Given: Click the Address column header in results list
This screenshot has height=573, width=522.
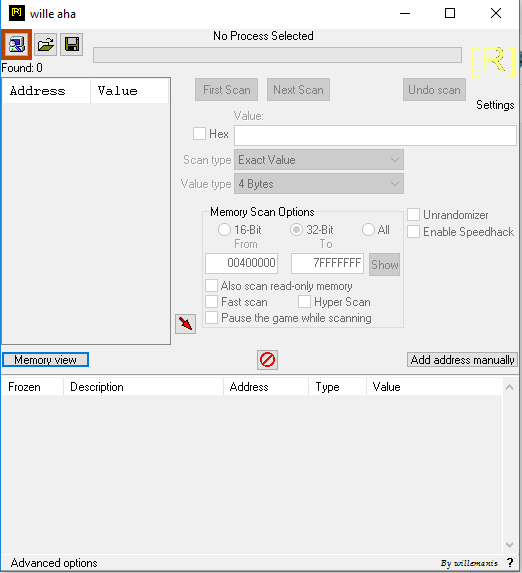Looking at the screenshot, I should 46,91.
